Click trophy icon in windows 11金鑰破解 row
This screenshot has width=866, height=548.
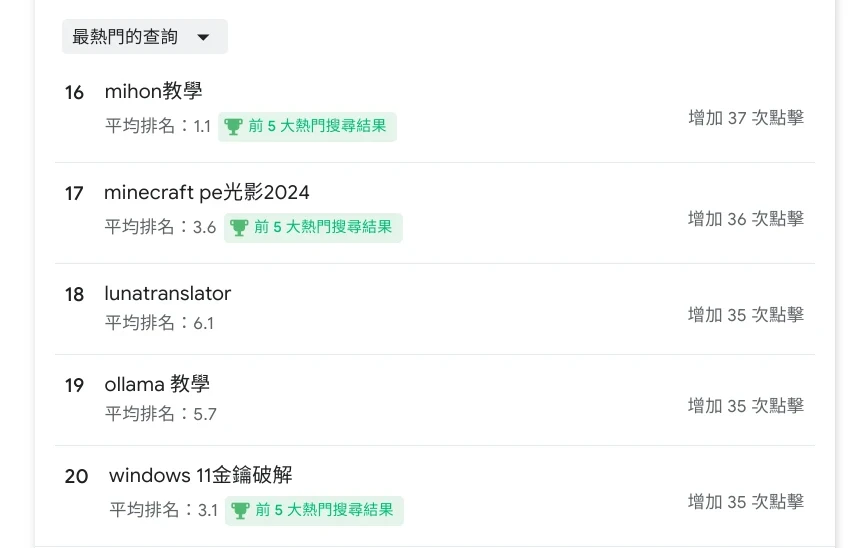(x=240, y=511)
